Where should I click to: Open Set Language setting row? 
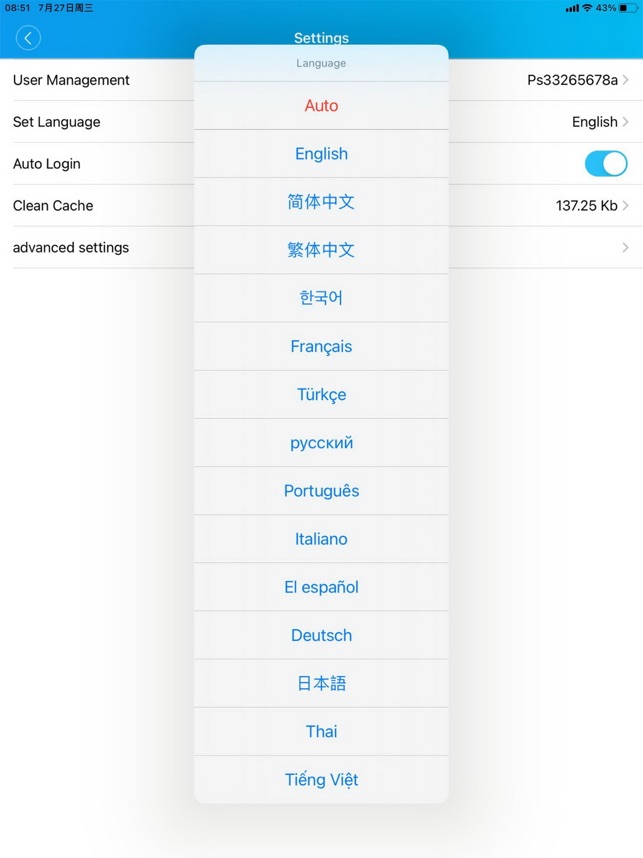pos(56,122)
